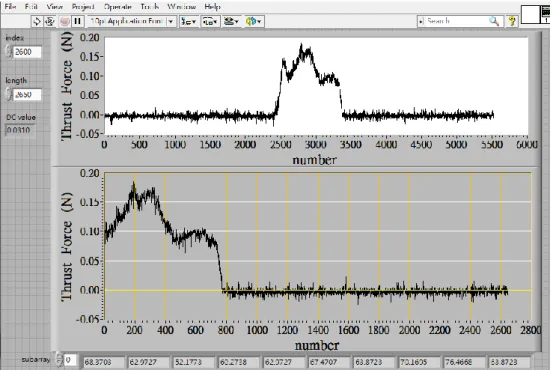Click the Pause toolbar button
The width and height of the screenshot is (553, 370).
tap(77, 22)
